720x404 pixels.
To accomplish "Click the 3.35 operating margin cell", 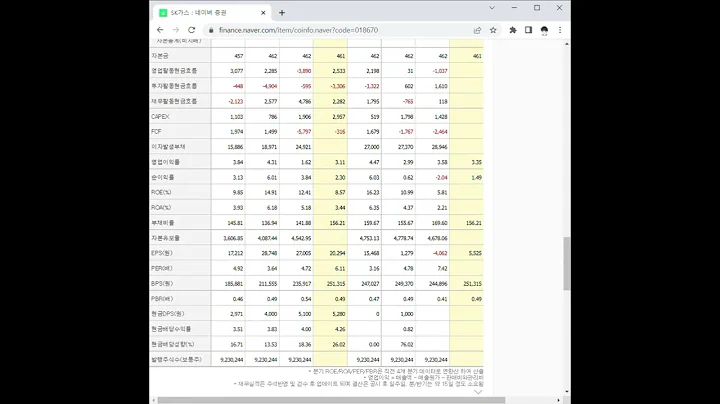I will pyautogui.click(x=477, y=162).
